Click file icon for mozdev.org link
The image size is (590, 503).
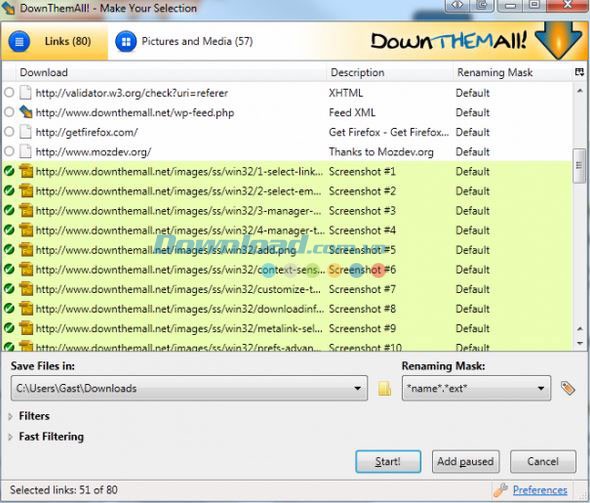click(26, 152)
